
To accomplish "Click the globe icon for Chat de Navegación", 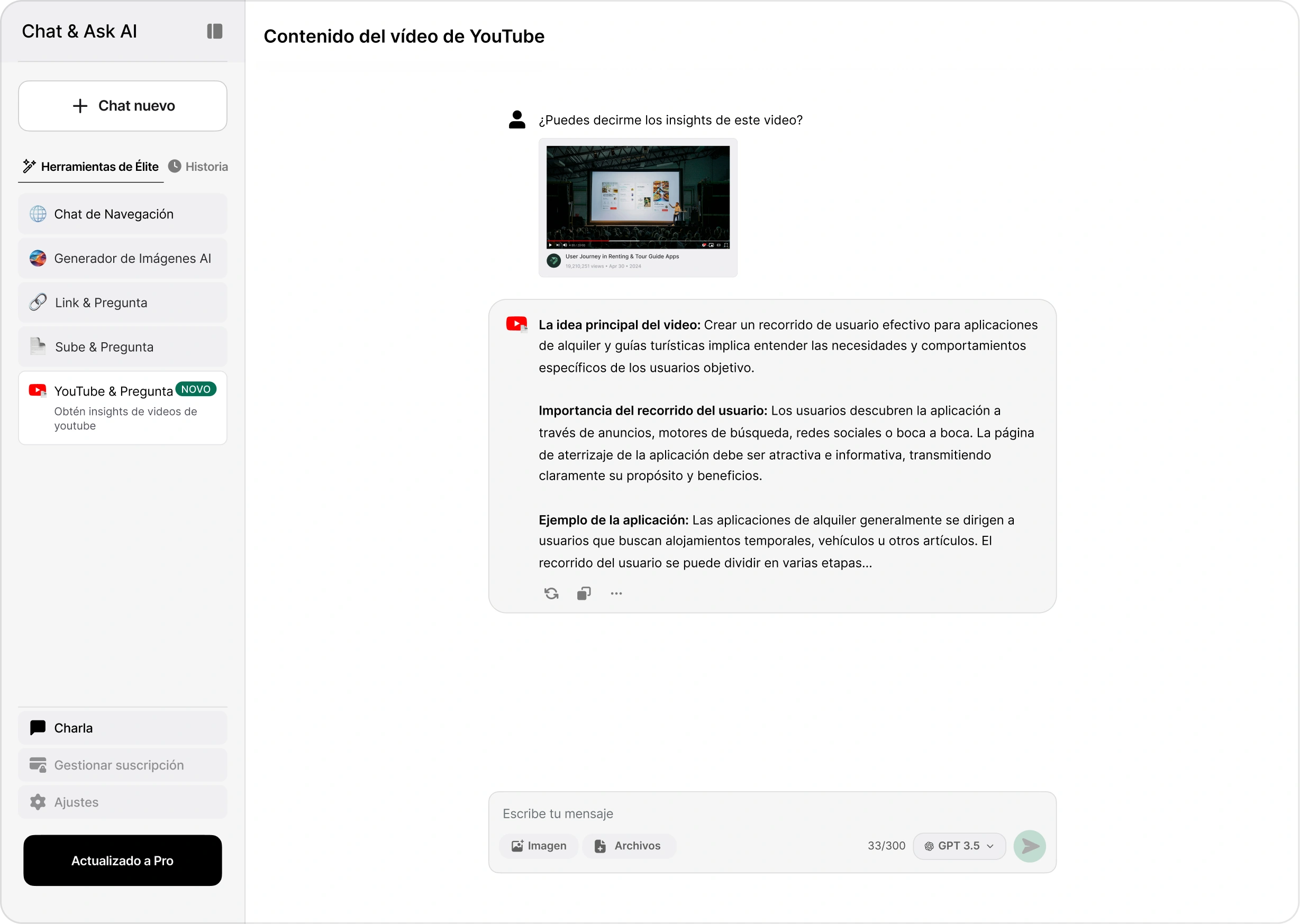I will (x=38, y=214).
